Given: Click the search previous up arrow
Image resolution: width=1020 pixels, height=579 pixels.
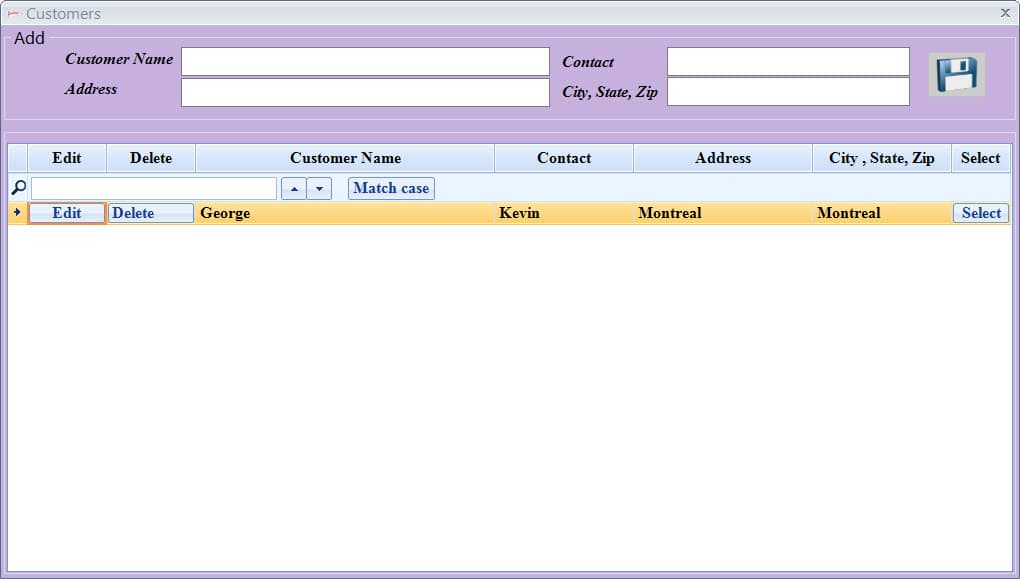Looking at the screenshot, I should tap(294, 189).
